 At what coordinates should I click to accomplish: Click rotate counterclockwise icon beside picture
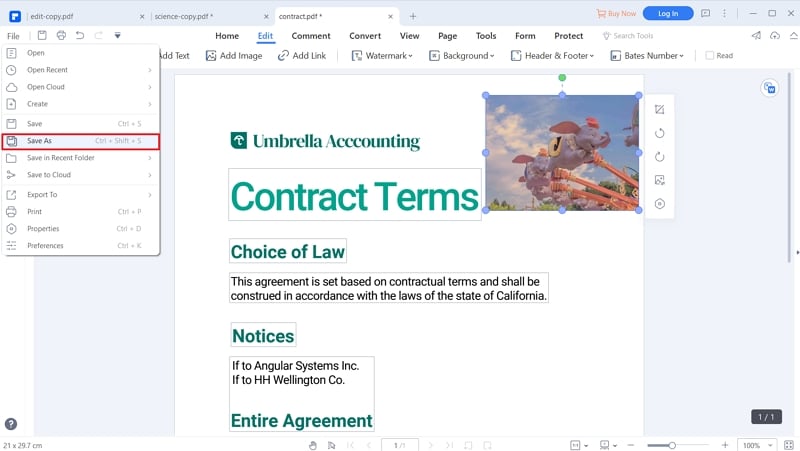pos(659,133)
